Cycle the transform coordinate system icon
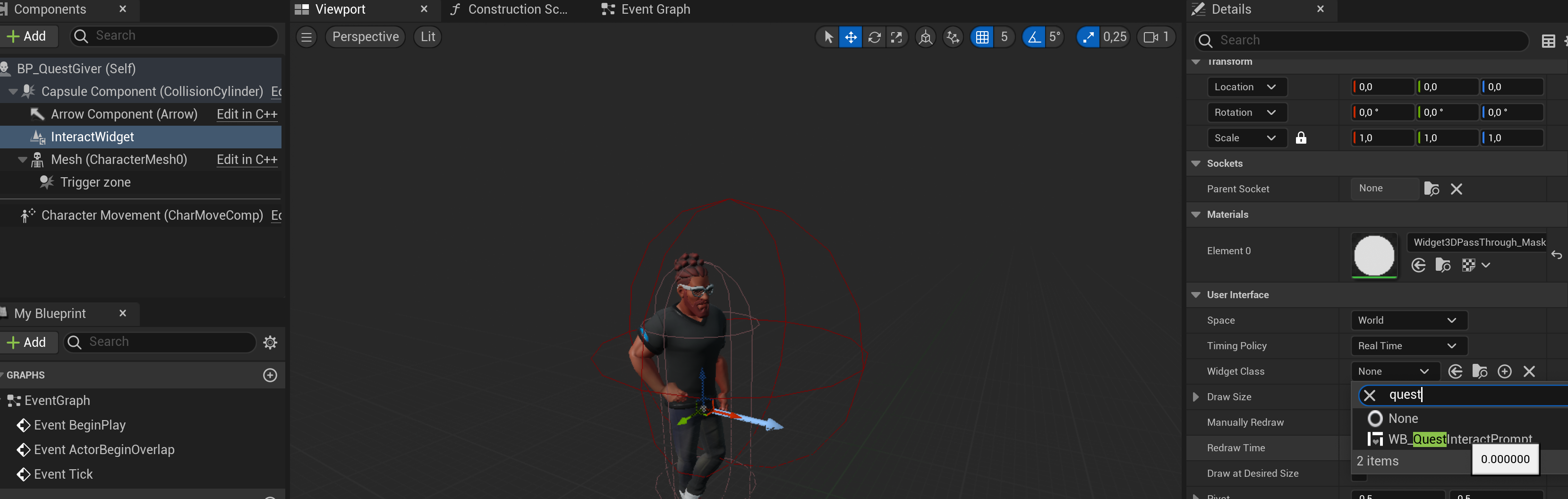This screenshot has height=499, width=1568. 925,37
